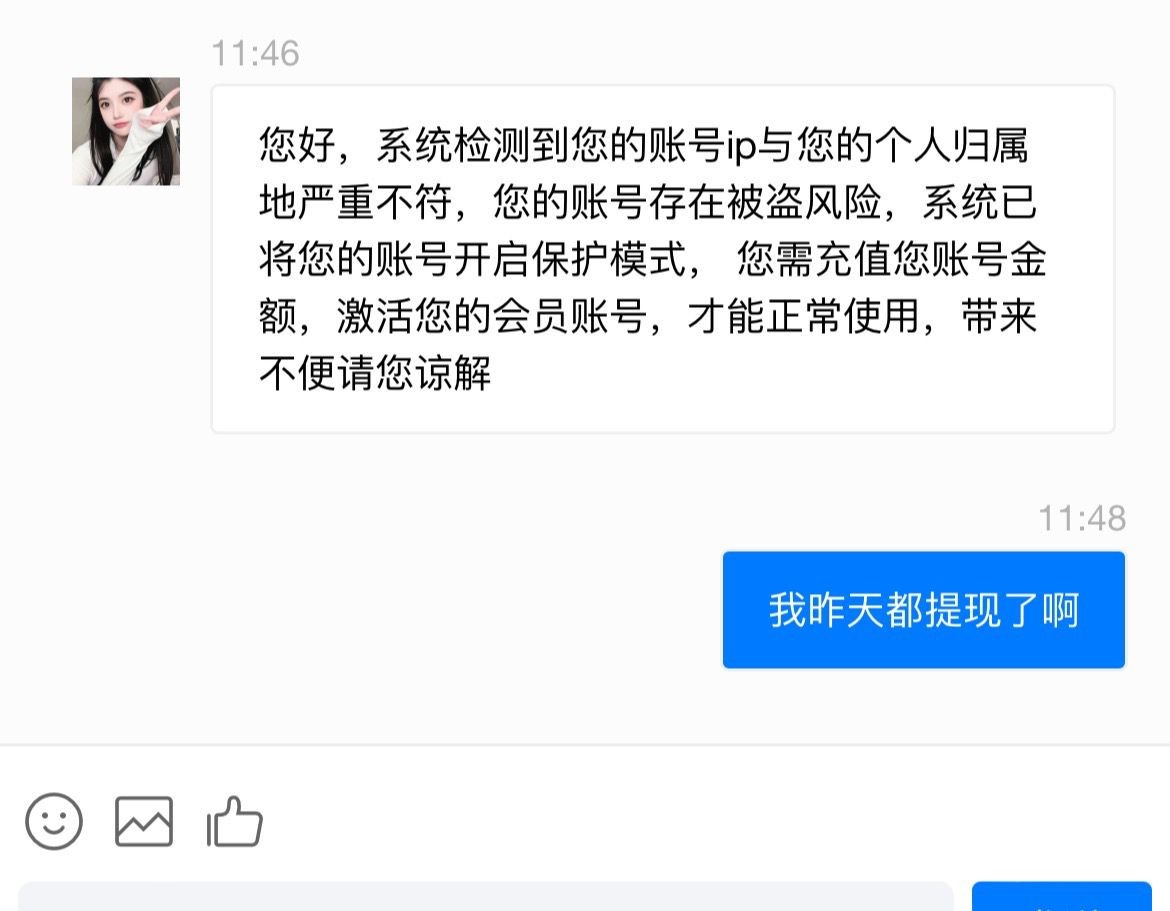Click the text 不便请您谅解 in the message
Screen dimensions: 1170x911
click(x=375, y=373)
